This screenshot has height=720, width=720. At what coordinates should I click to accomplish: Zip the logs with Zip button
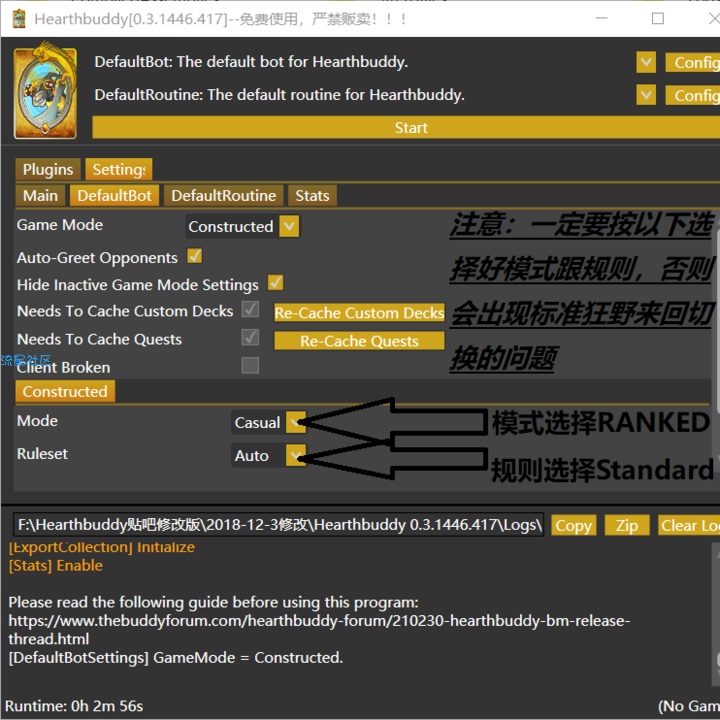click(627, 525)
